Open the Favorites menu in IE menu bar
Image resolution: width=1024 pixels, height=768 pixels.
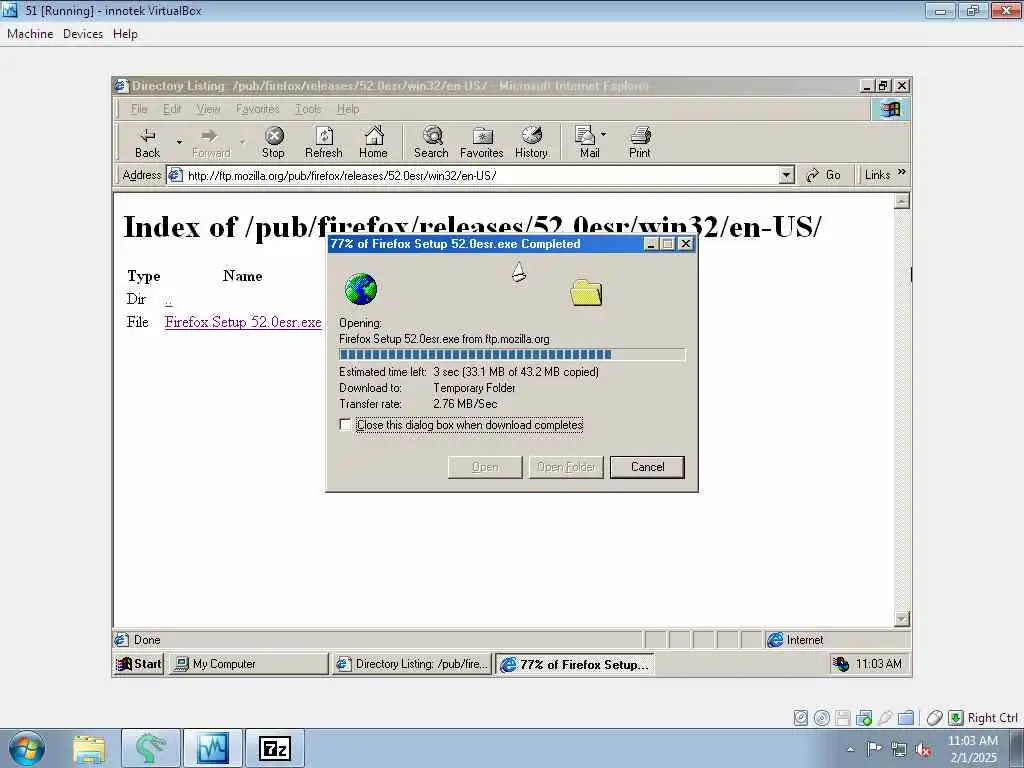coord(258,109)
